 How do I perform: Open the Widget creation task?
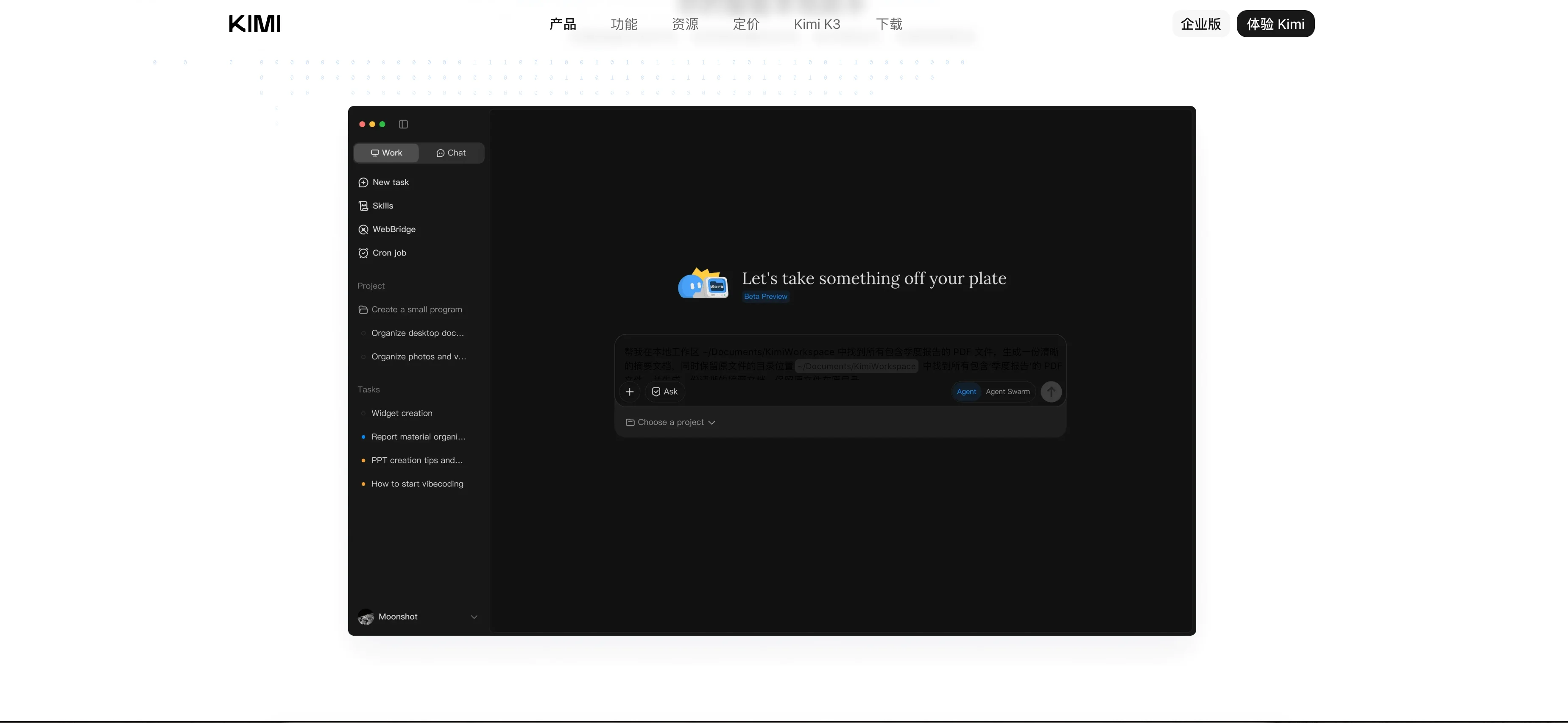pos(402,413)
